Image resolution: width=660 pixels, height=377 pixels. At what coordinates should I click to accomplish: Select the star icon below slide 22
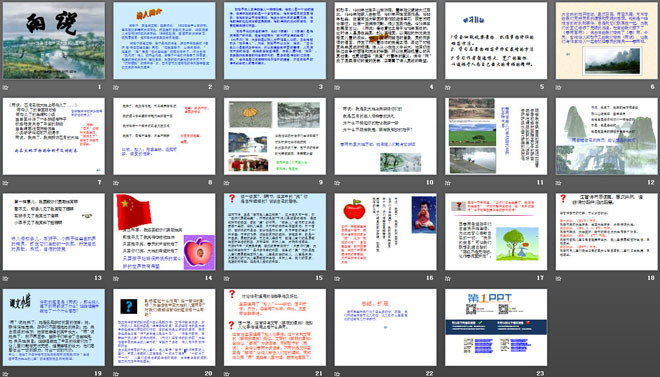337,374
